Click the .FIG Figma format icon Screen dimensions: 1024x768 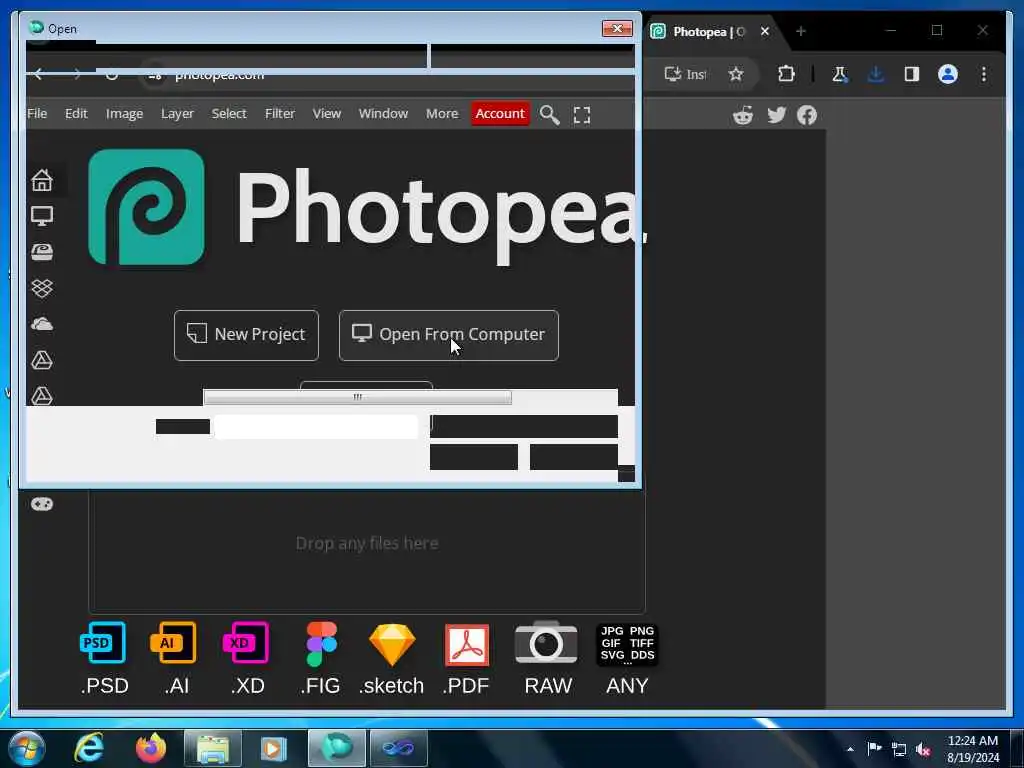pos(321,643)
